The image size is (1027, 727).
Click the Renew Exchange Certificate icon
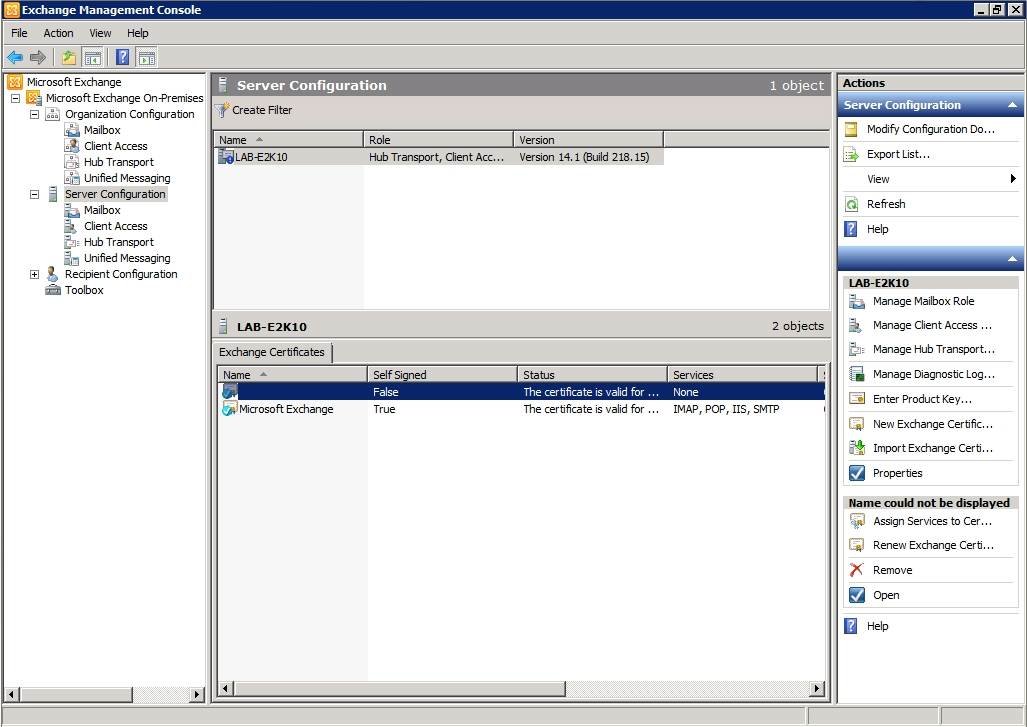coord(857,545)
